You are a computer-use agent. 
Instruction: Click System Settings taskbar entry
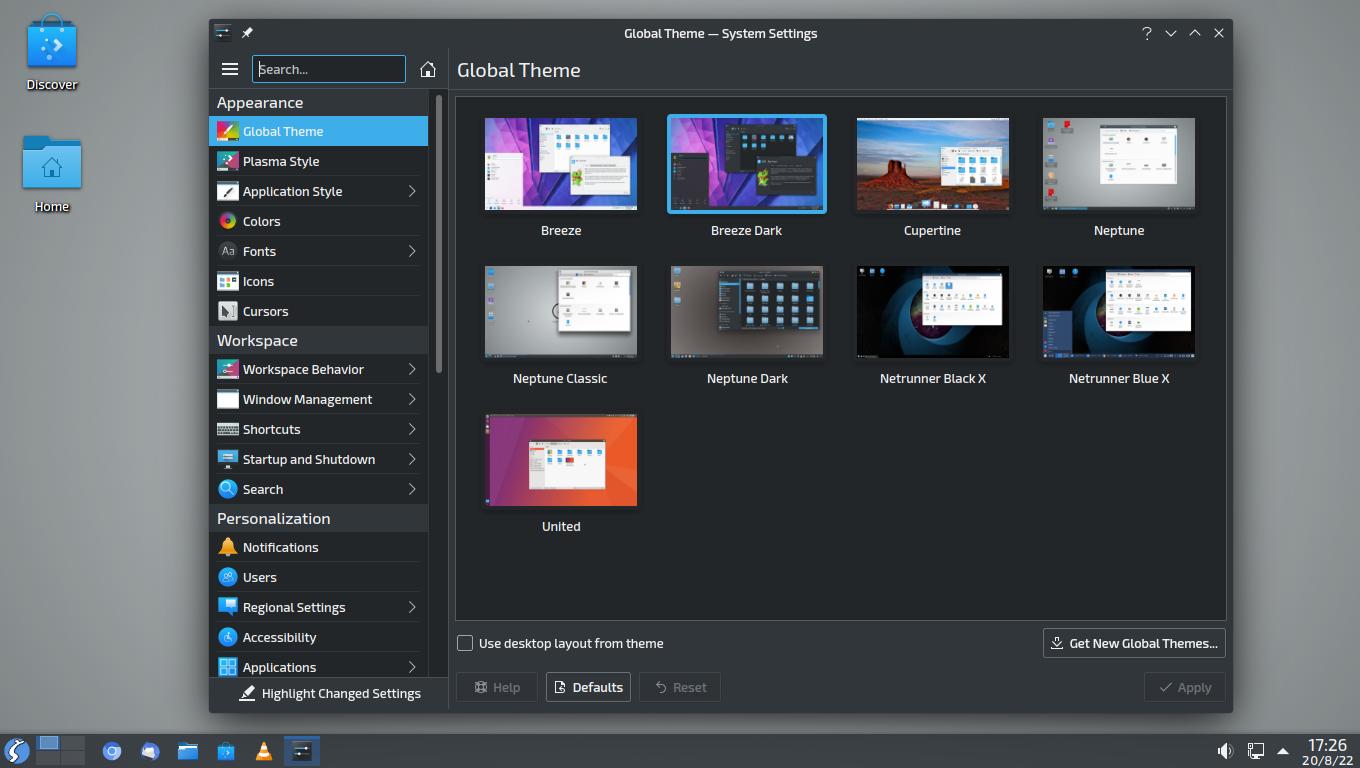(302, 751)
